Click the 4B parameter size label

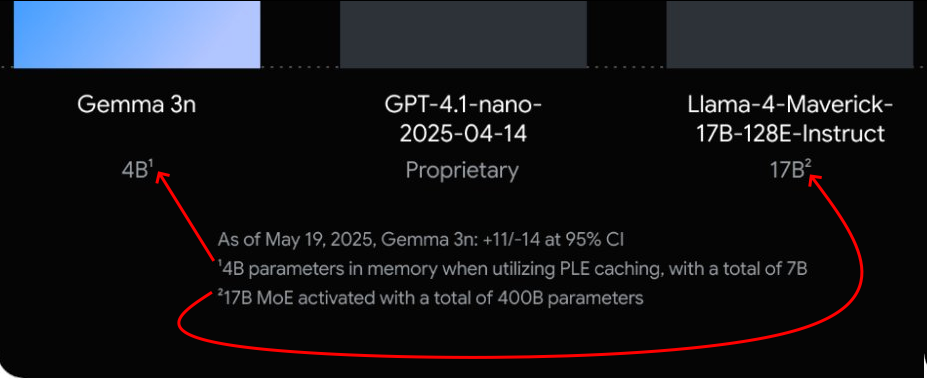click(137, 171)
